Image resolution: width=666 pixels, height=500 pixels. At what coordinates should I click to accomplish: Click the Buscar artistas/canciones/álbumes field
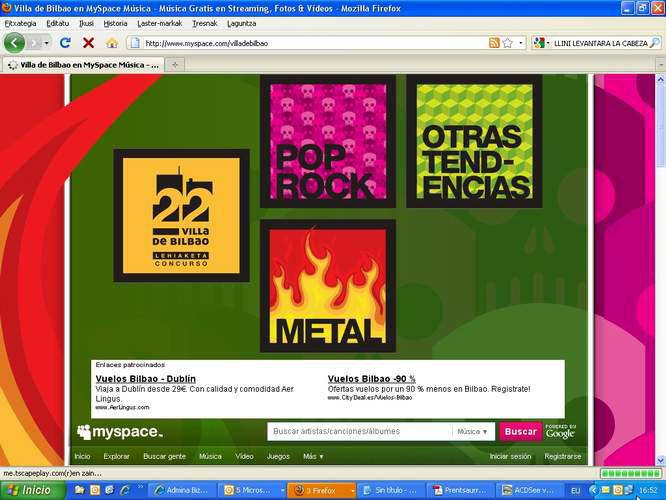tap(360, 432)
